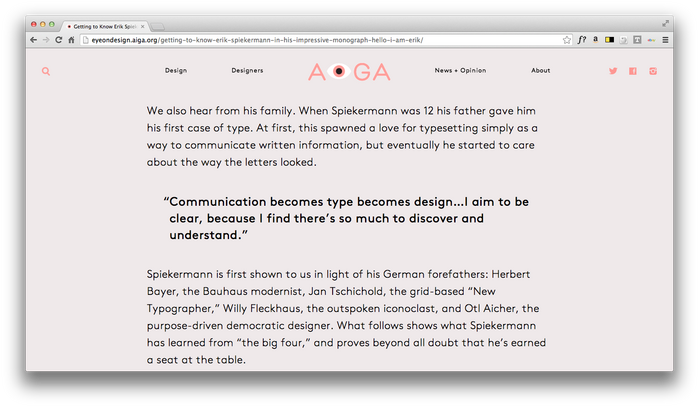The width and height of the screenshot is (699, 407).
Task: Open the Chrome hamburger menu
Action: point(665,40)
